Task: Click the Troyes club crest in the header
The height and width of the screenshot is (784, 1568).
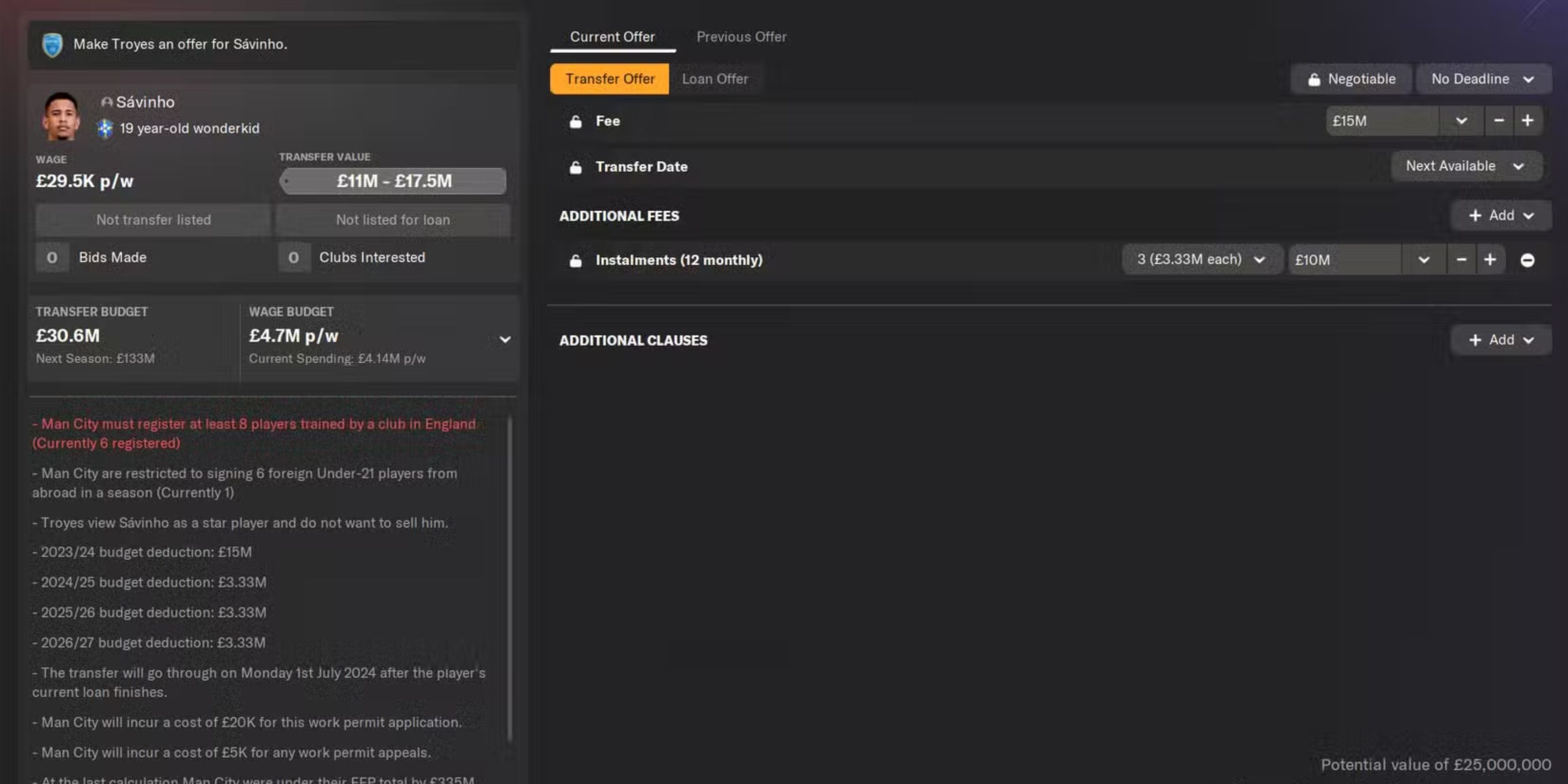Action: click(53, 44)
